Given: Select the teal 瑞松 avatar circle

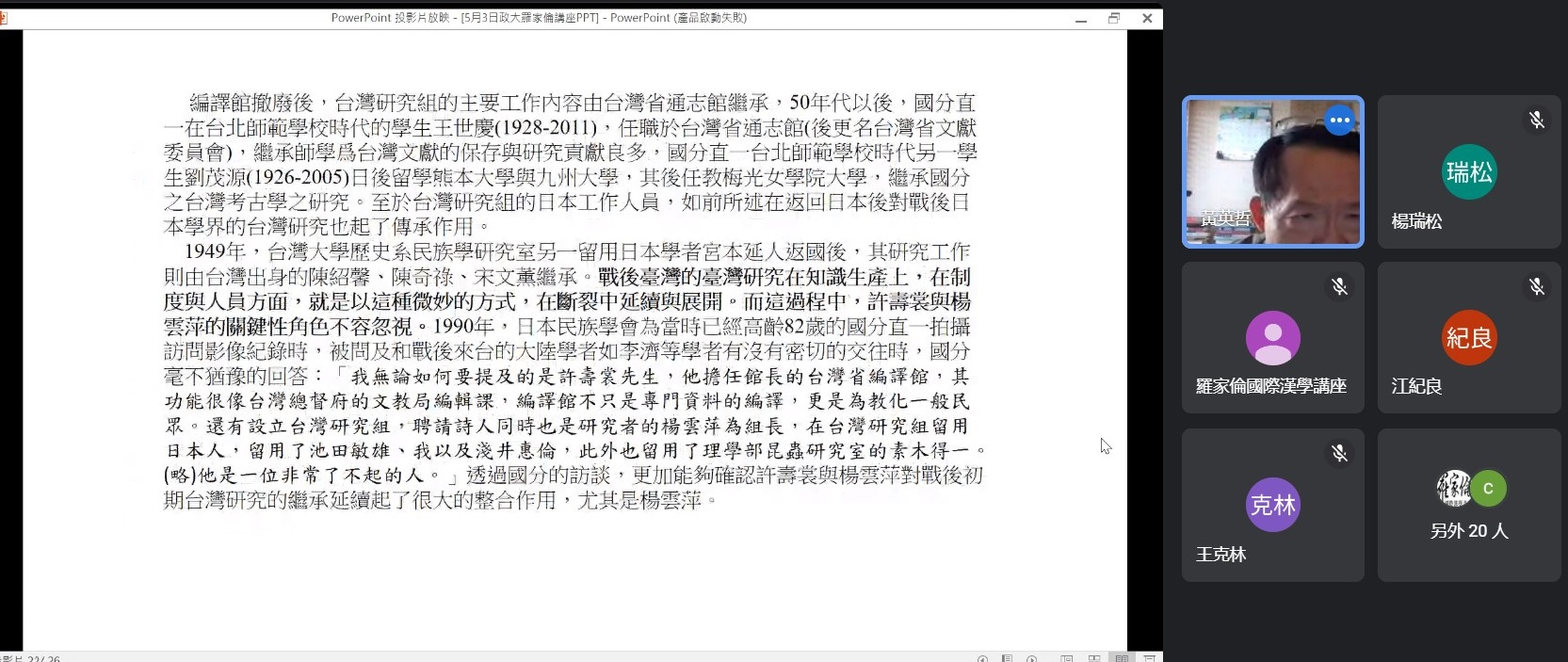Looking at the screenshot, I should [1469, 172].
